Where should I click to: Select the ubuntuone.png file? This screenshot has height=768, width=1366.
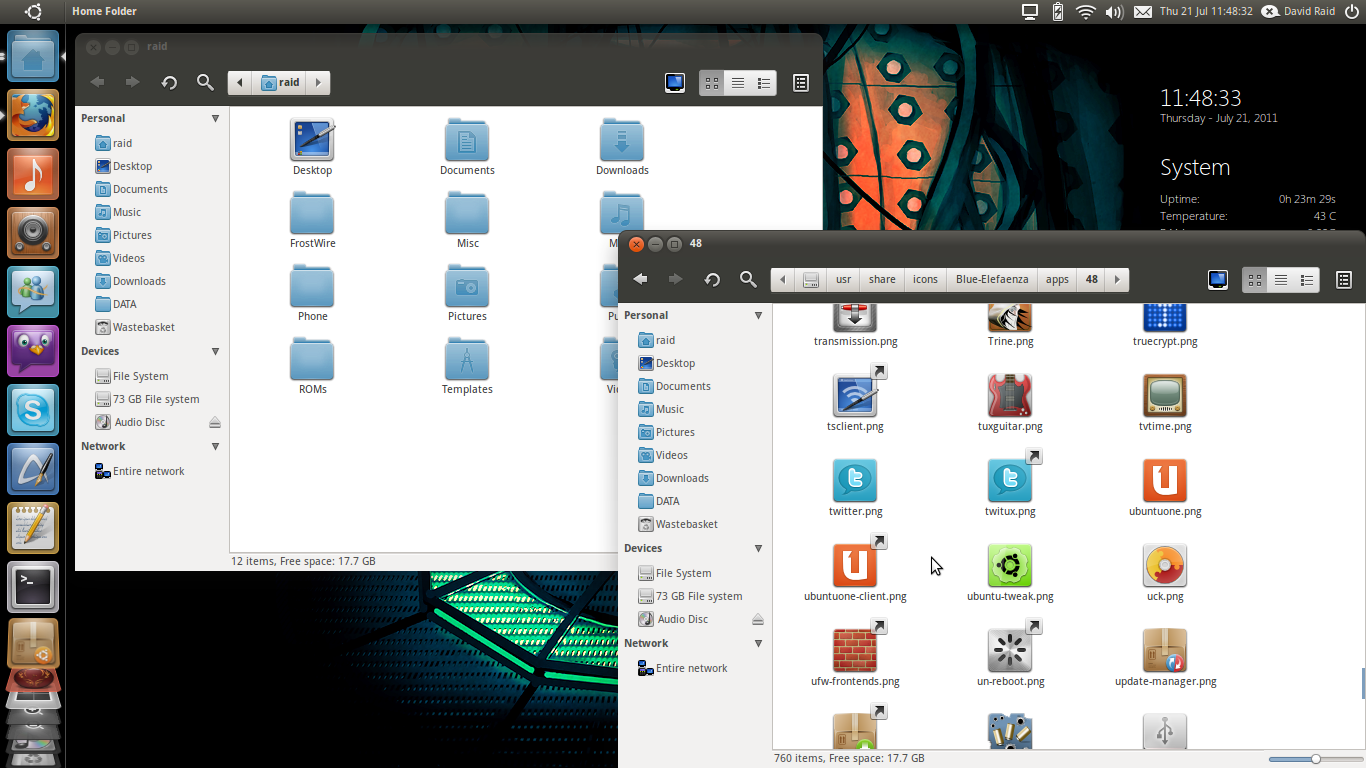click(1165, 481)
